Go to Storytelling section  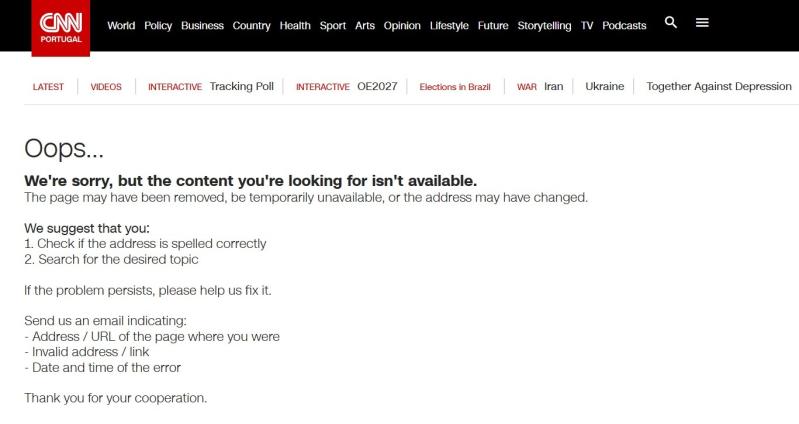(x=544, y=25)
